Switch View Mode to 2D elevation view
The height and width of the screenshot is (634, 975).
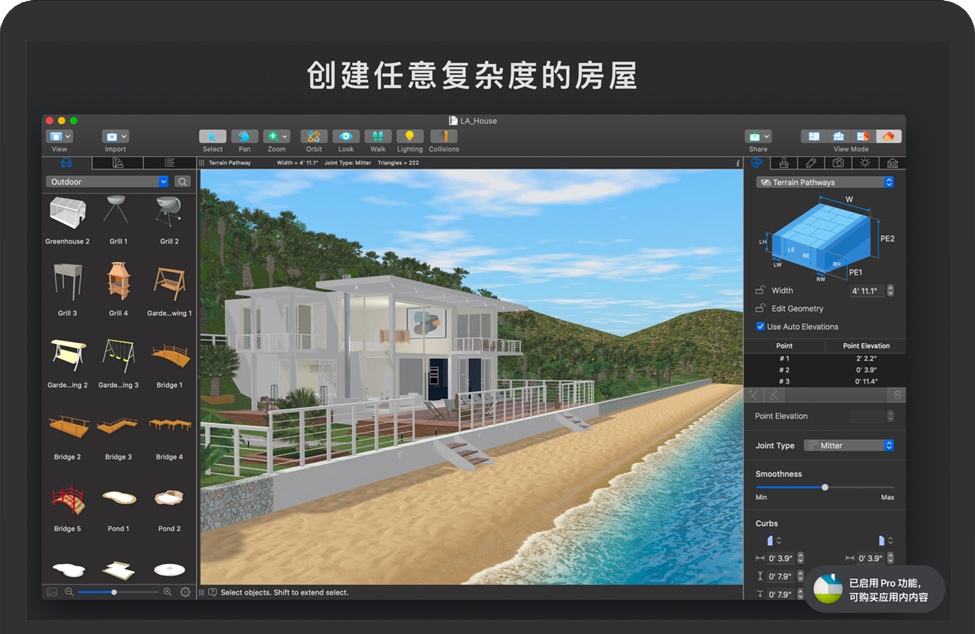tap(838, 136)
